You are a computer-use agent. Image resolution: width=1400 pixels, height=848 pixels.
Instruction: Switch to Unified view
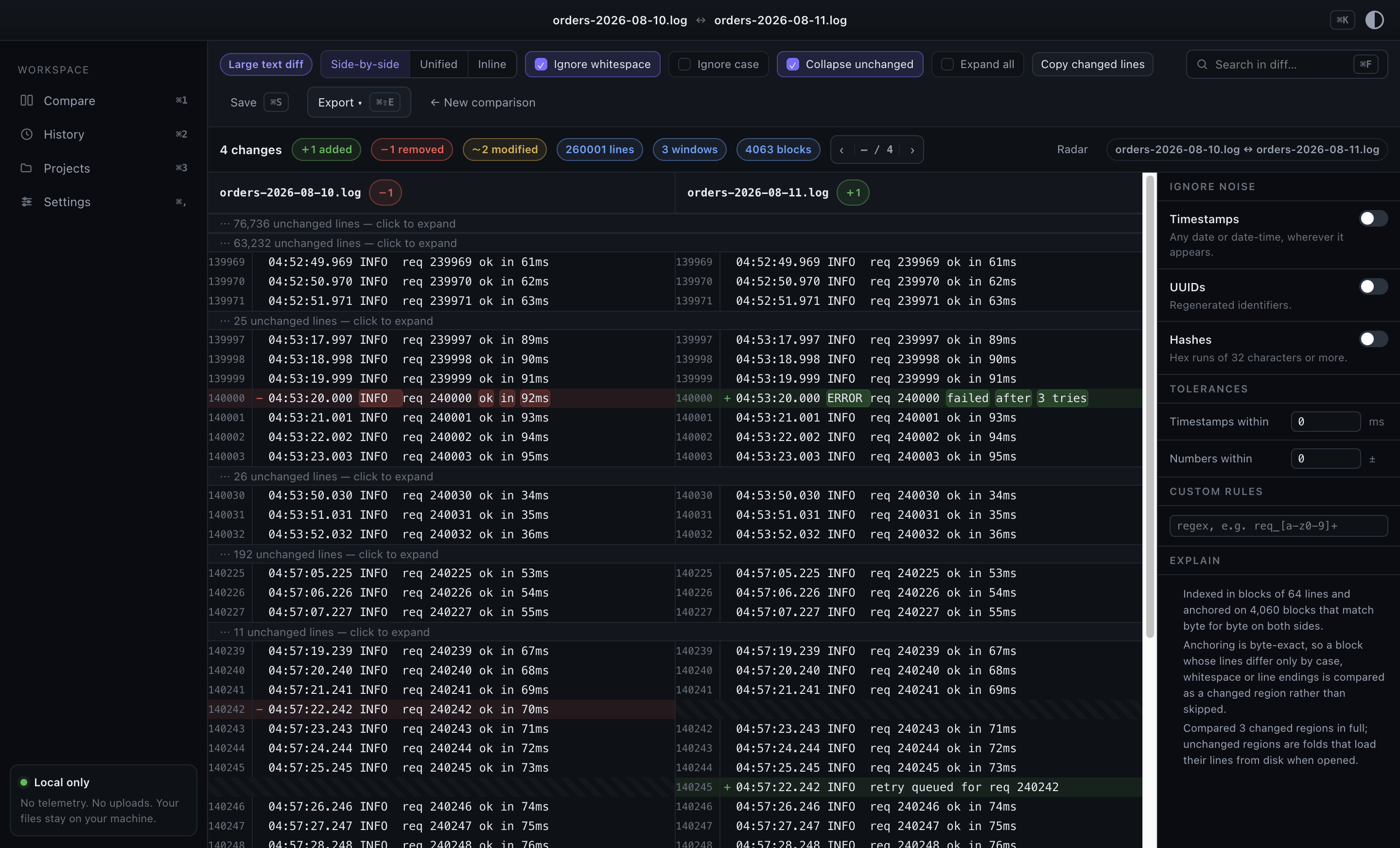pyautogui.click(x=438, y=64)
